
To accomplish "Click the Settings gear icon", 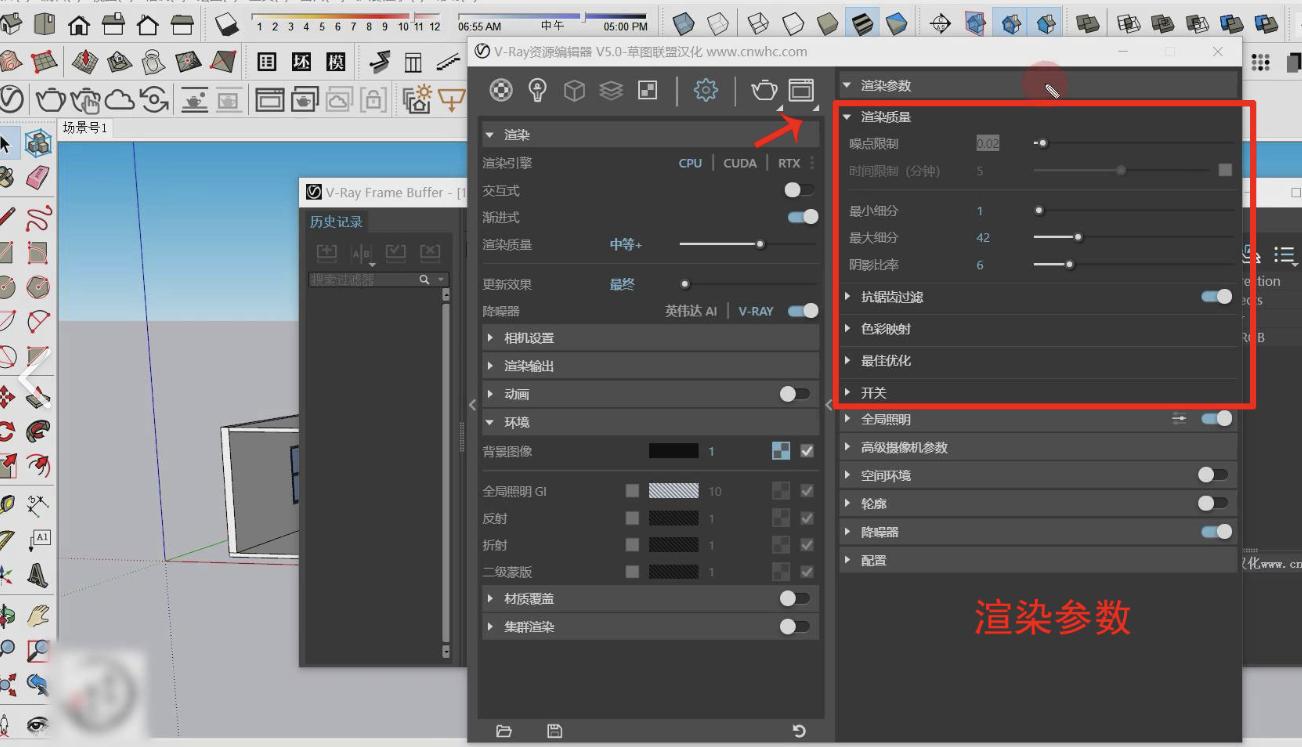I will [x=705, y=91].
